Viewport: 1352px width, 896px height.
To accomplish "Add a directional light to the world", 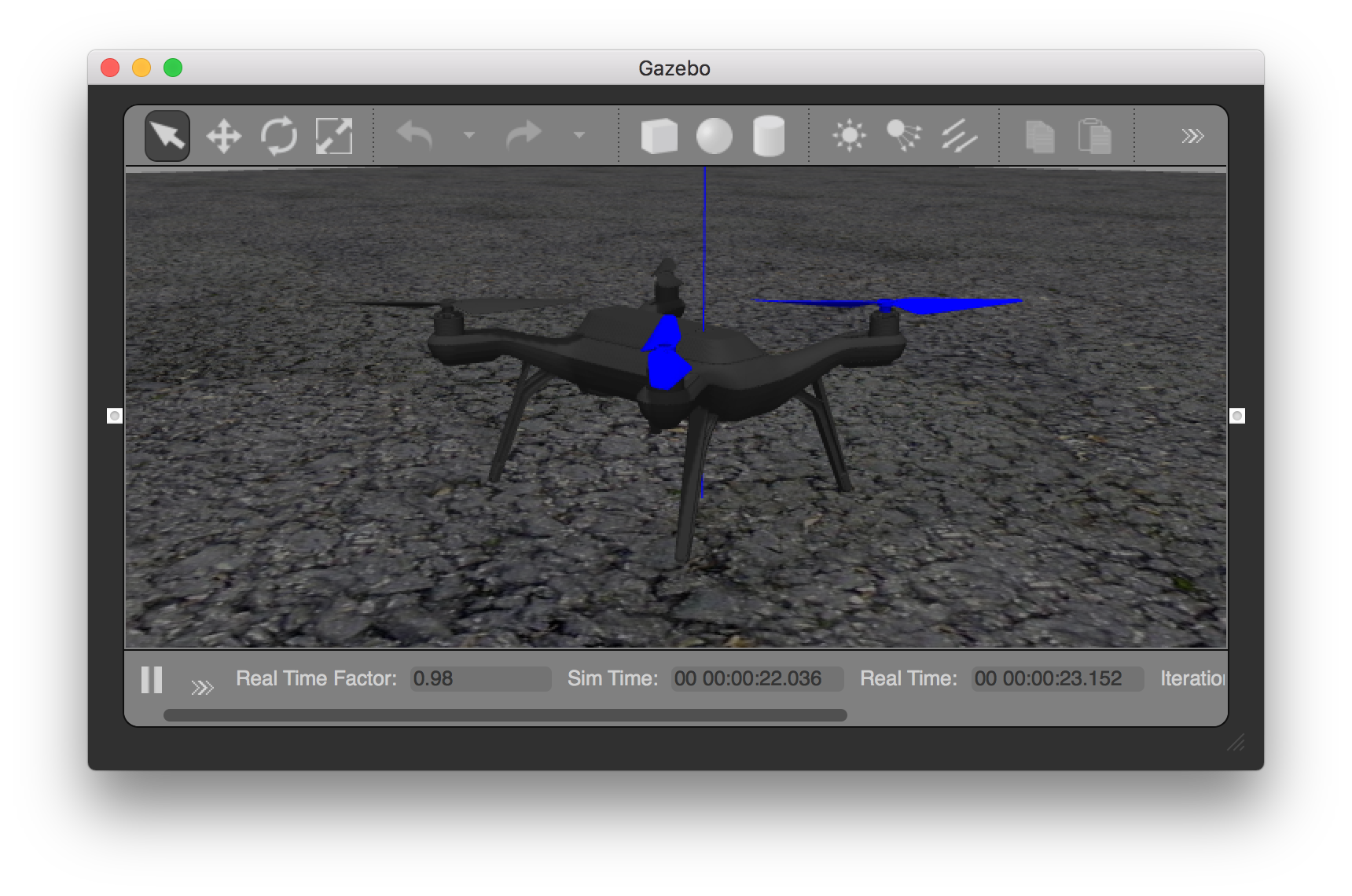I will coord(959,135).
